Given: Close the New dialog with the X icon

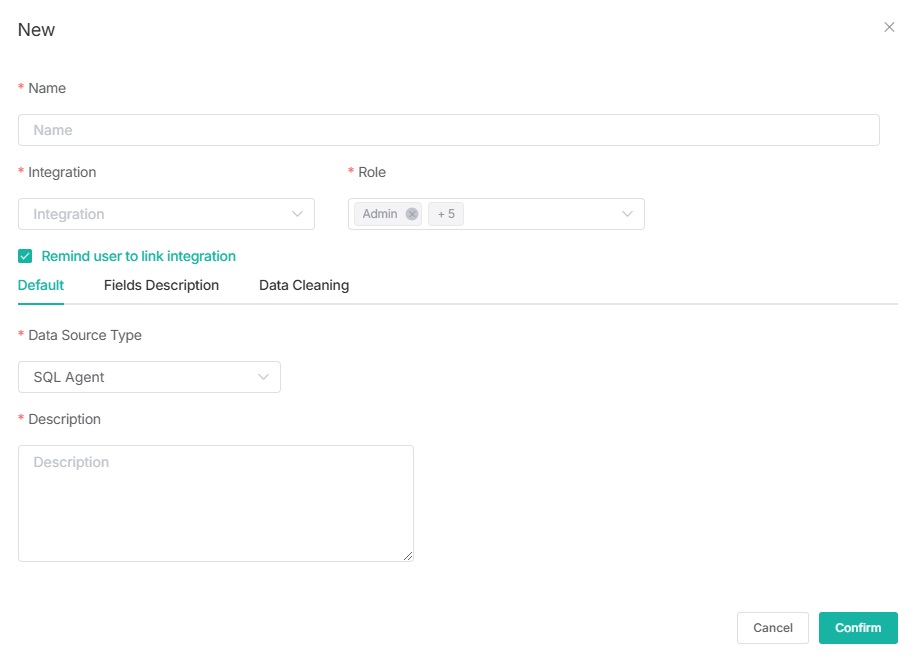Looking at the screenshot, I should coord(889,28).
